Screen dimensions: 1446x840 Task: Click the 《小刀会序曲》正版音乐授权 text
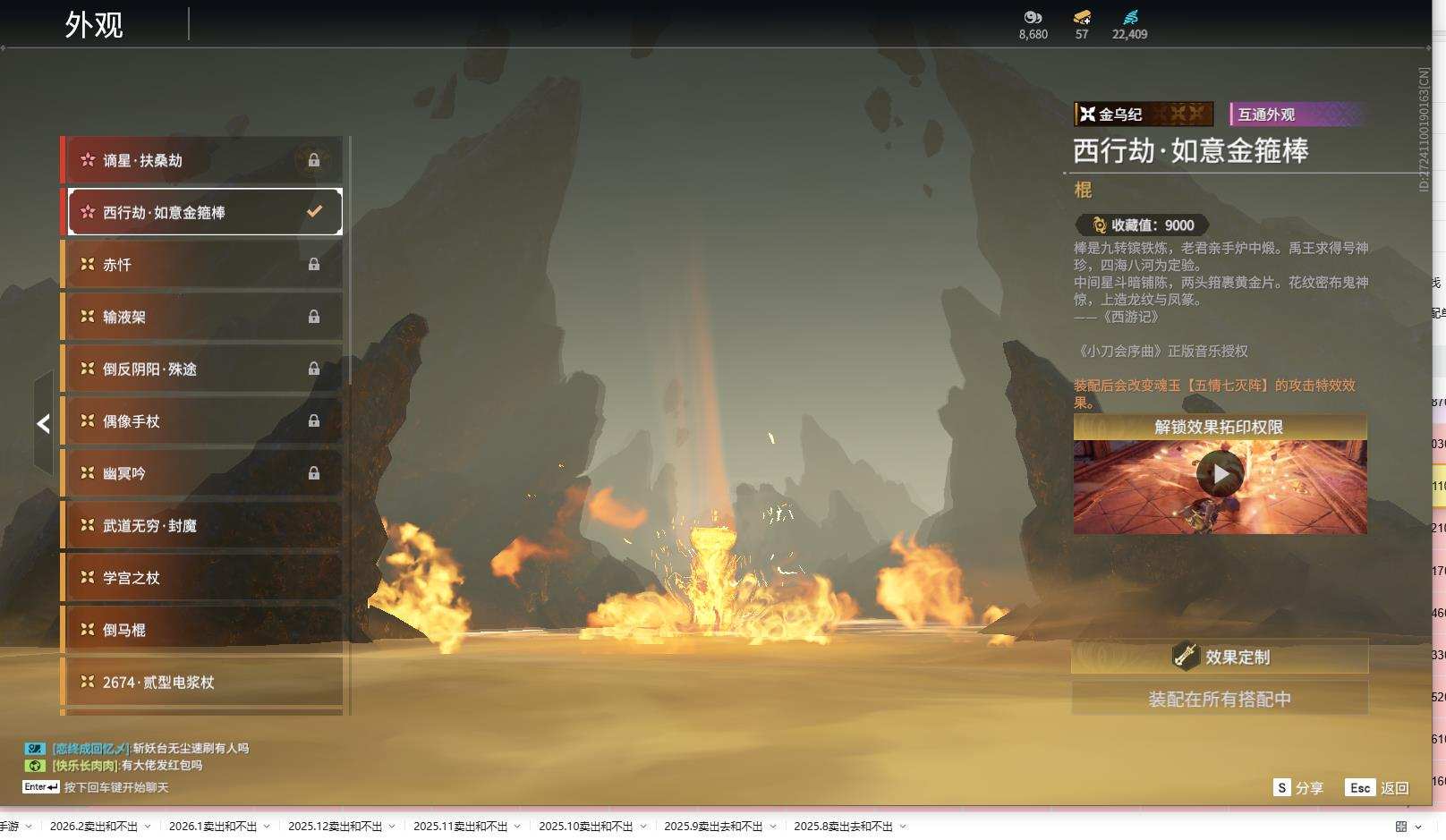pos(1161,352)
